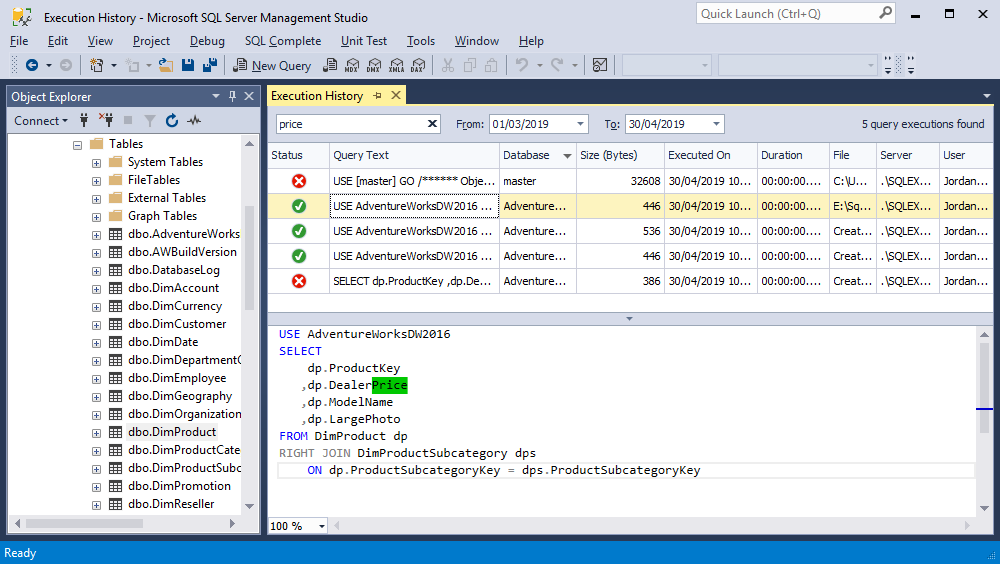
Task: Select the Execution History tab
Action: [317, 96]
